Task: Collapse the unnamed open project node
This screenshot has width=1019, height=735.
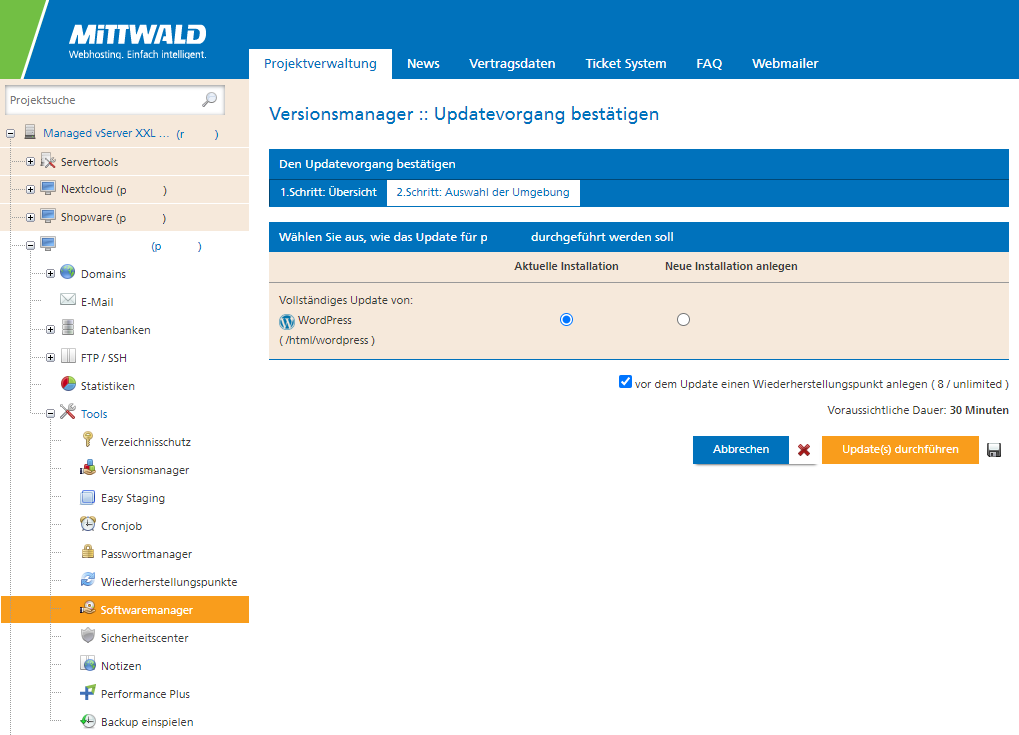Action: pyautogui.click(x=31, y=245)
